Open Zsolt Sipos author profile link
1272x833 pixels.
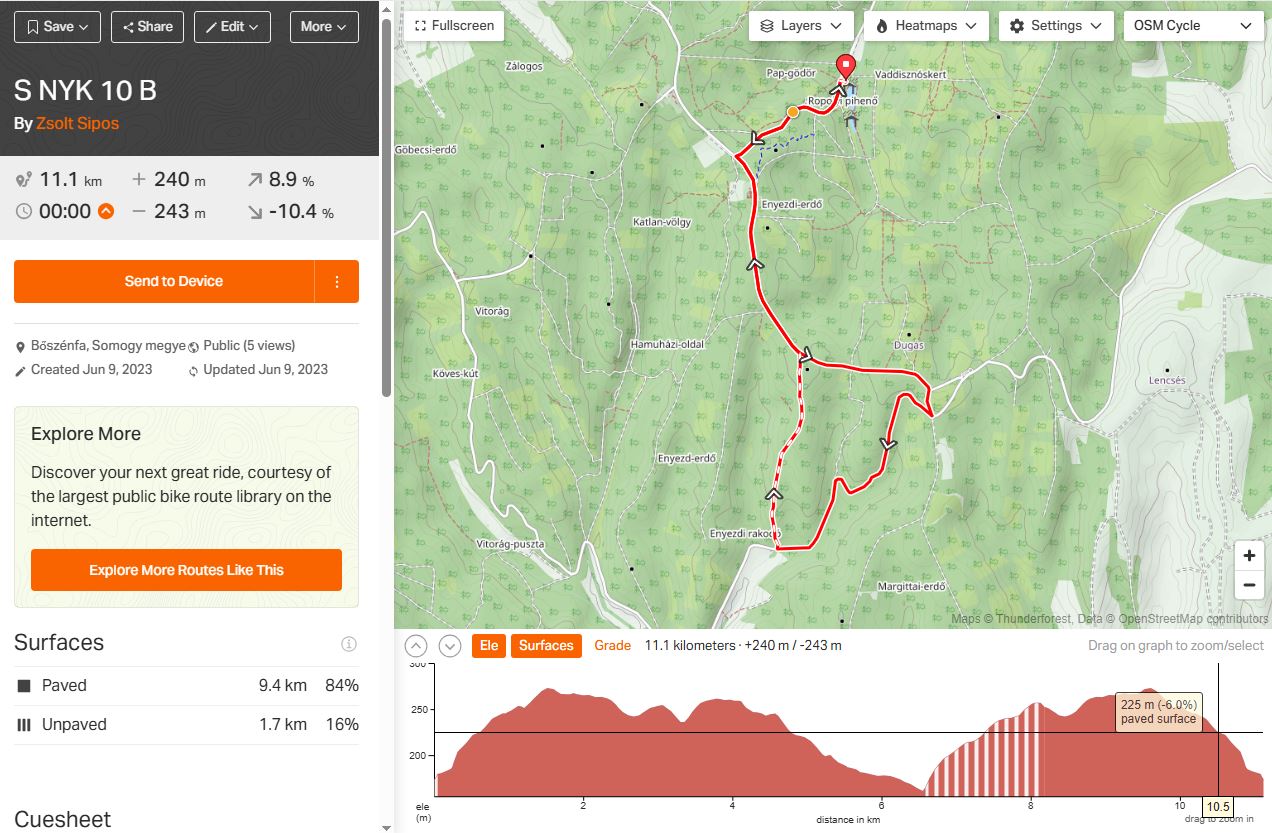(x=77, y=124)
